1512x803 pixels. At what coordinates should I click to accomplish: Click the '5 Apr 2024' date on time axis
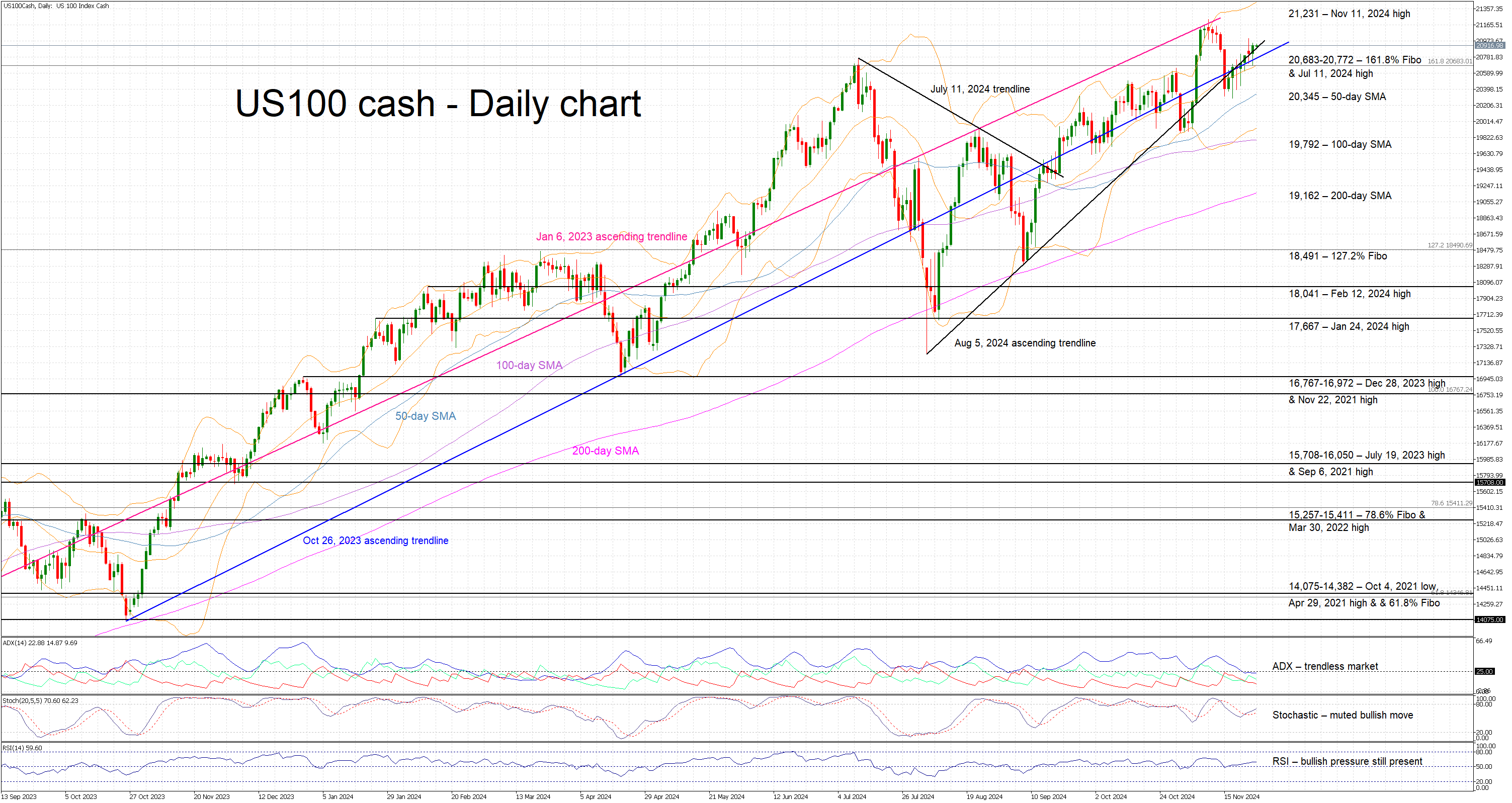point(595,796)
